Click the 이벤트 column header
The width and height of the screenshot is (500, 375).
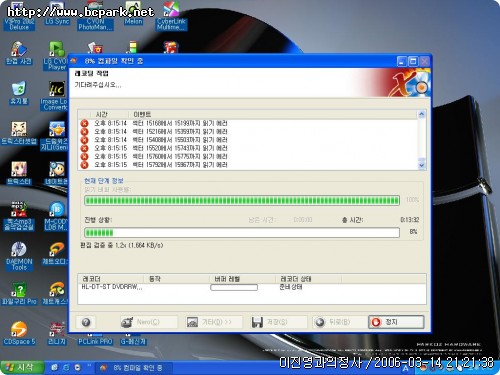(x=273, y=114)
